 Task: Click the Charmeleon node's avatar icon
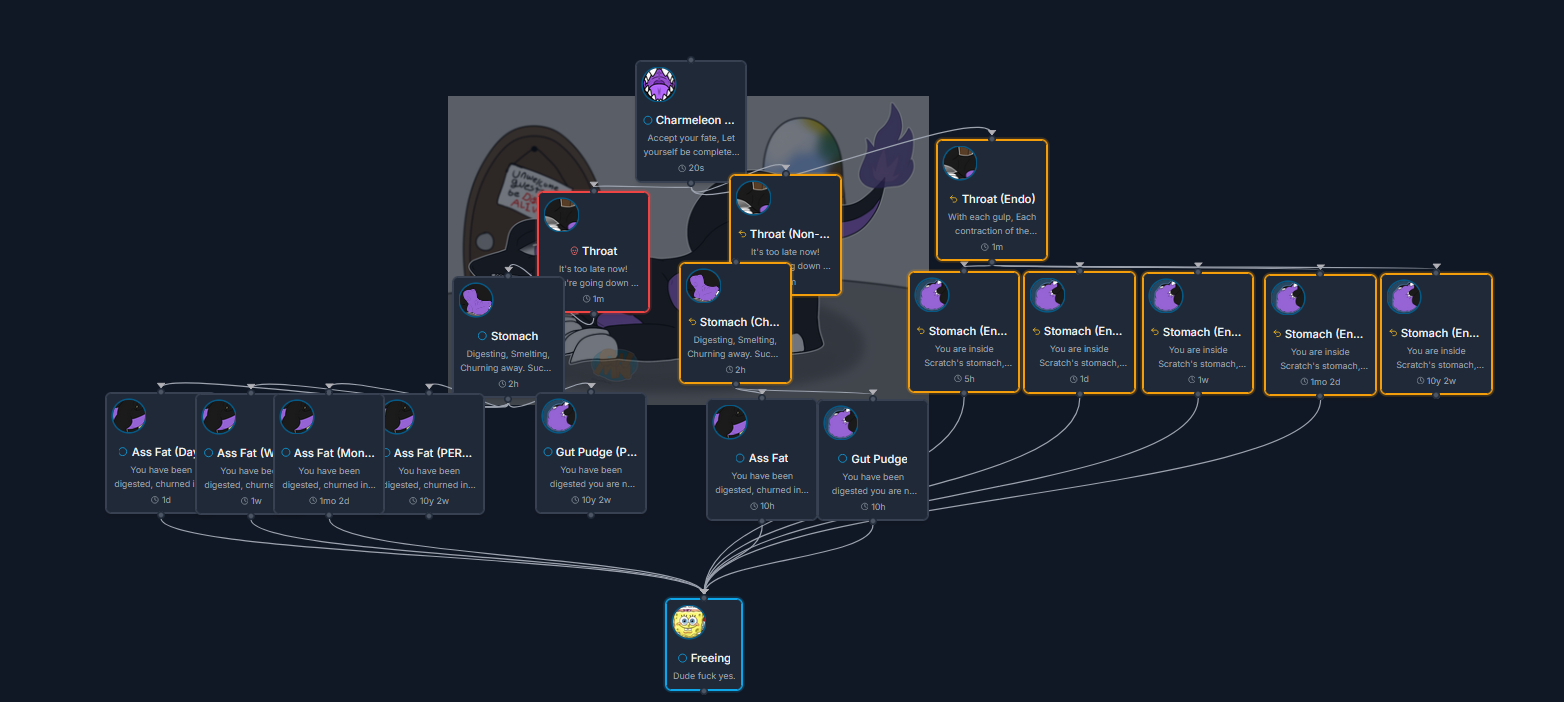[659, 85]
